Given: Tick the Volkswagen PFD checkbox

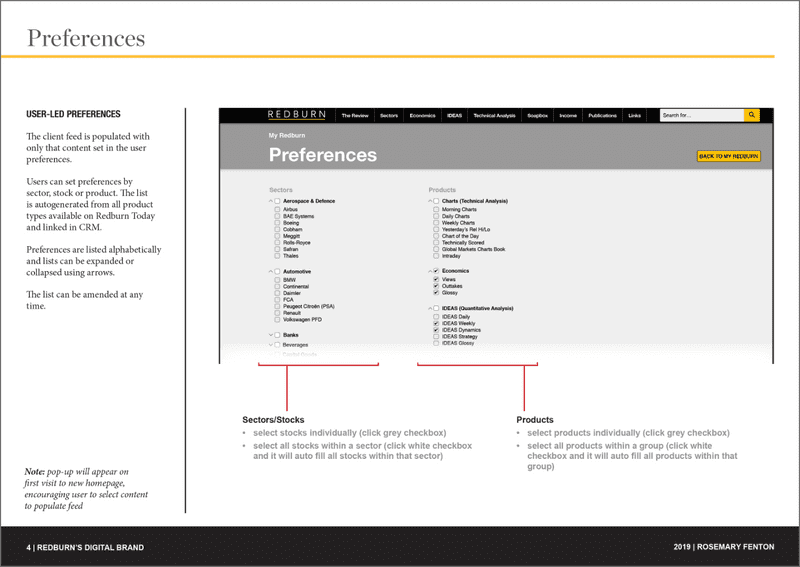Looking at the screenshot, I should click(278, 319).
